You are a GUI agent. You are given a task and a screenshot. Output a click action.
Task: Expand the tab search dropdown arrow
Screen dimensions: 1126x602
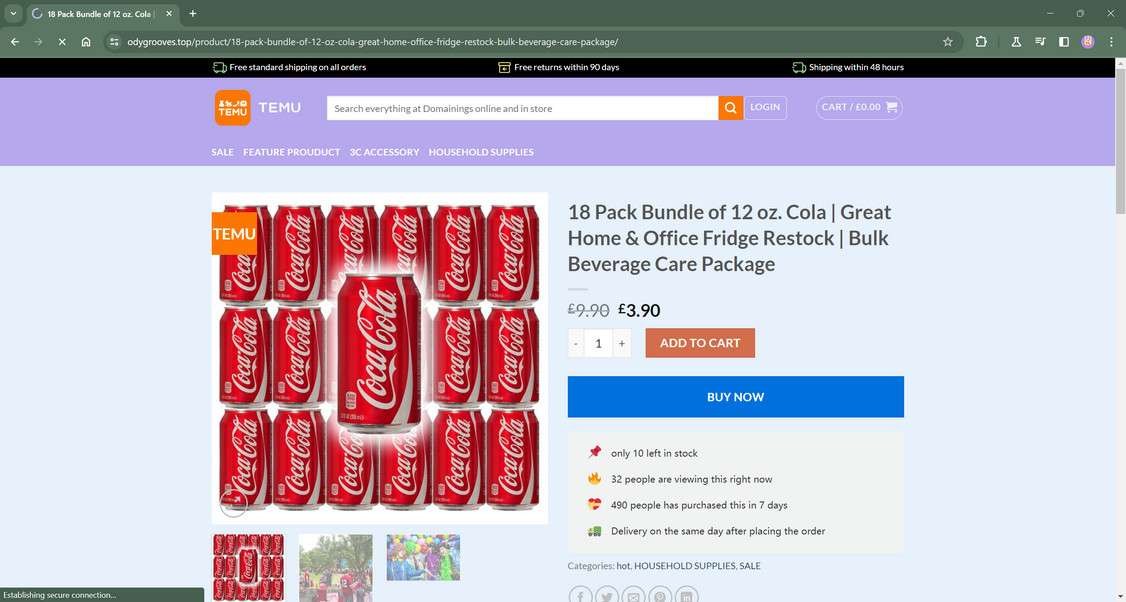(13, 13)
